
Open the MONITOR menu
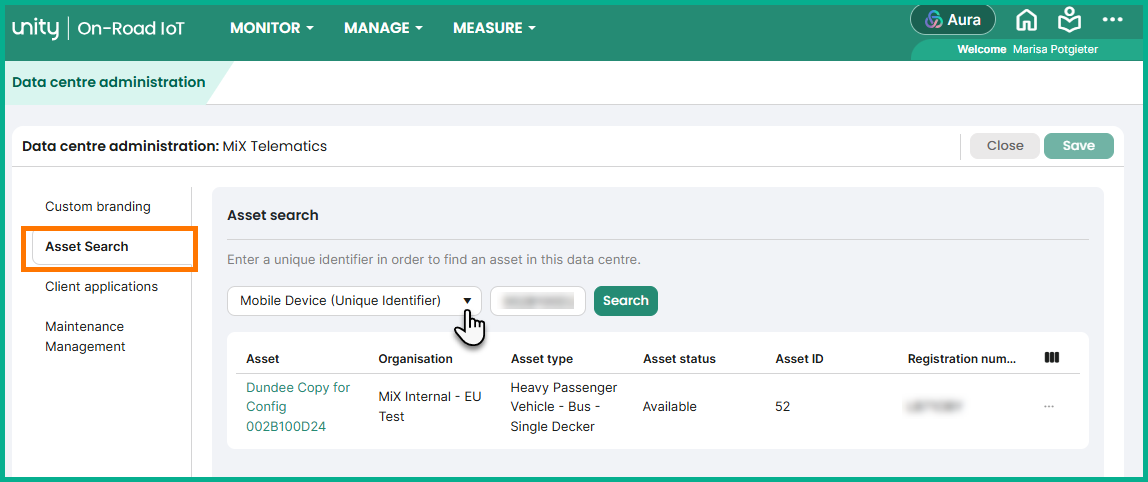click(x=272, y=29)
